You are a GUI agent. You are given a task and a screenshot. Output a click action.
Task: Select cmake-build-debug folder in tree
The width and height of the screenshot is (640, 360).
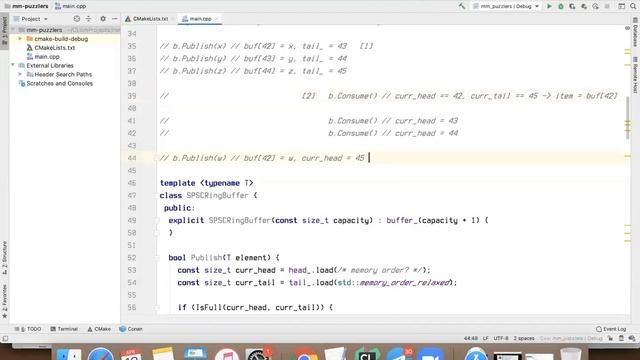point(61,39)
